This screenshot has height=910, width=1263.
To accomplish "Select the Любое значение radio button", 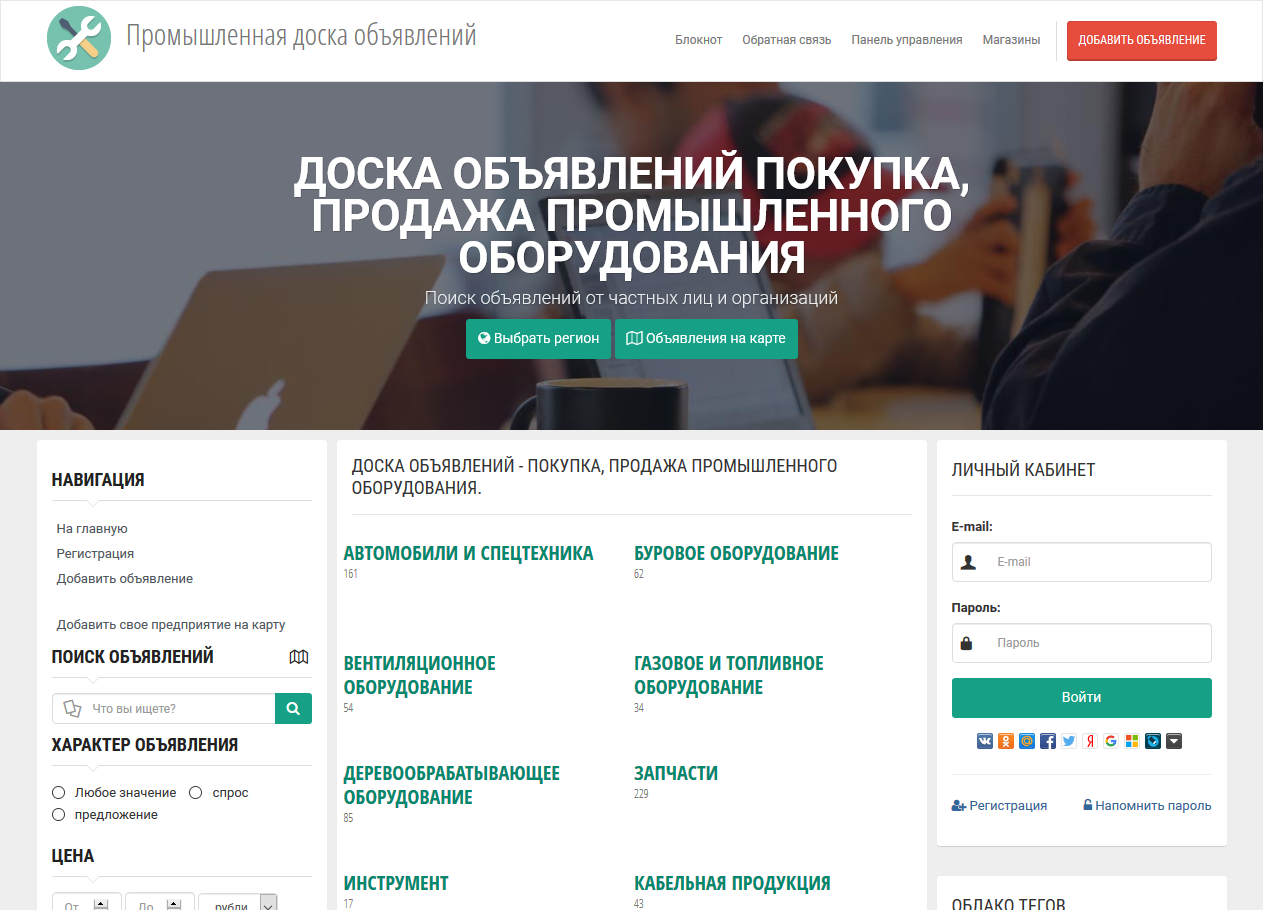I will (x=59, y=793).
